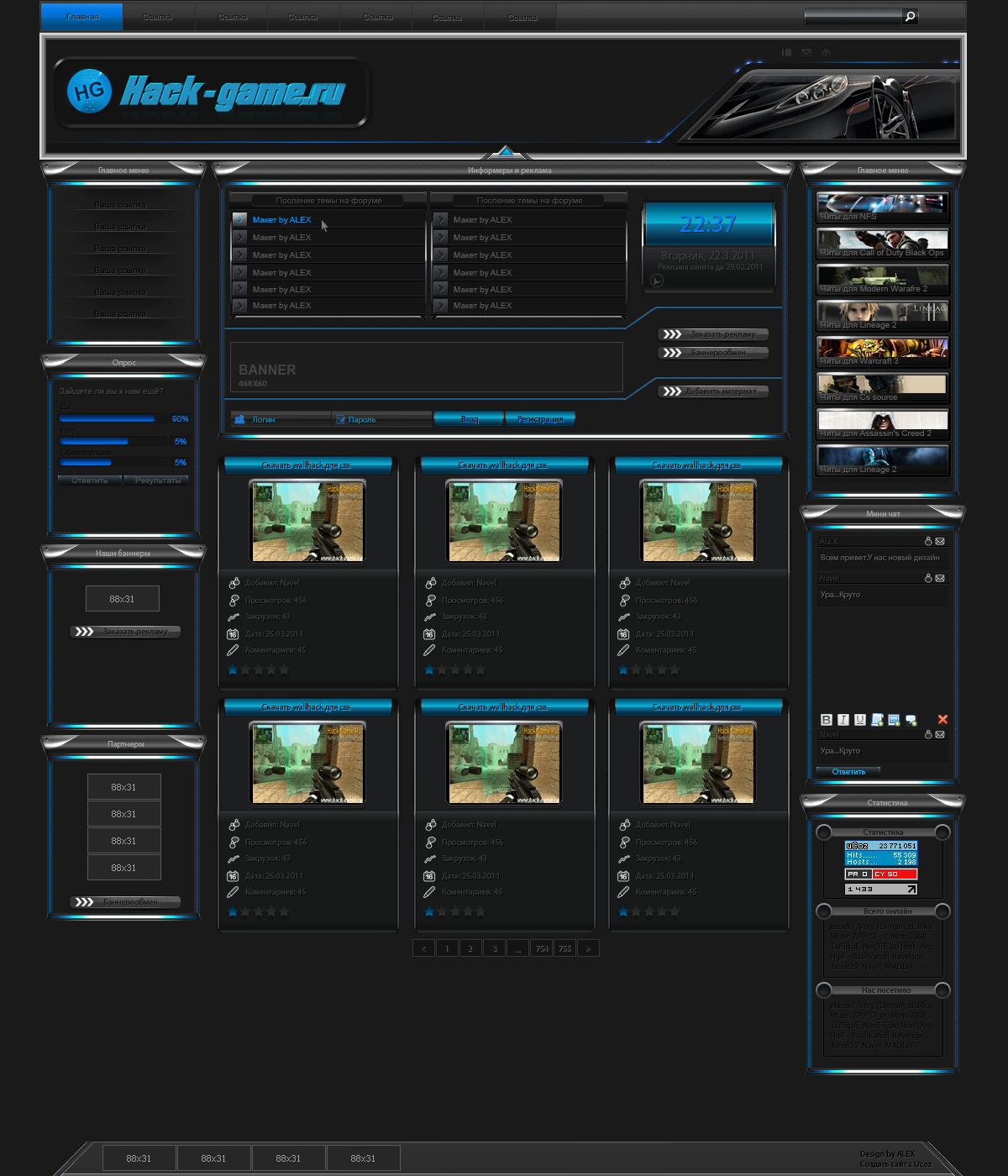The height and width of the screenshot is (1176, 1008).
Task: Click the Добавить материал button
Action: (x=713, y=391)
